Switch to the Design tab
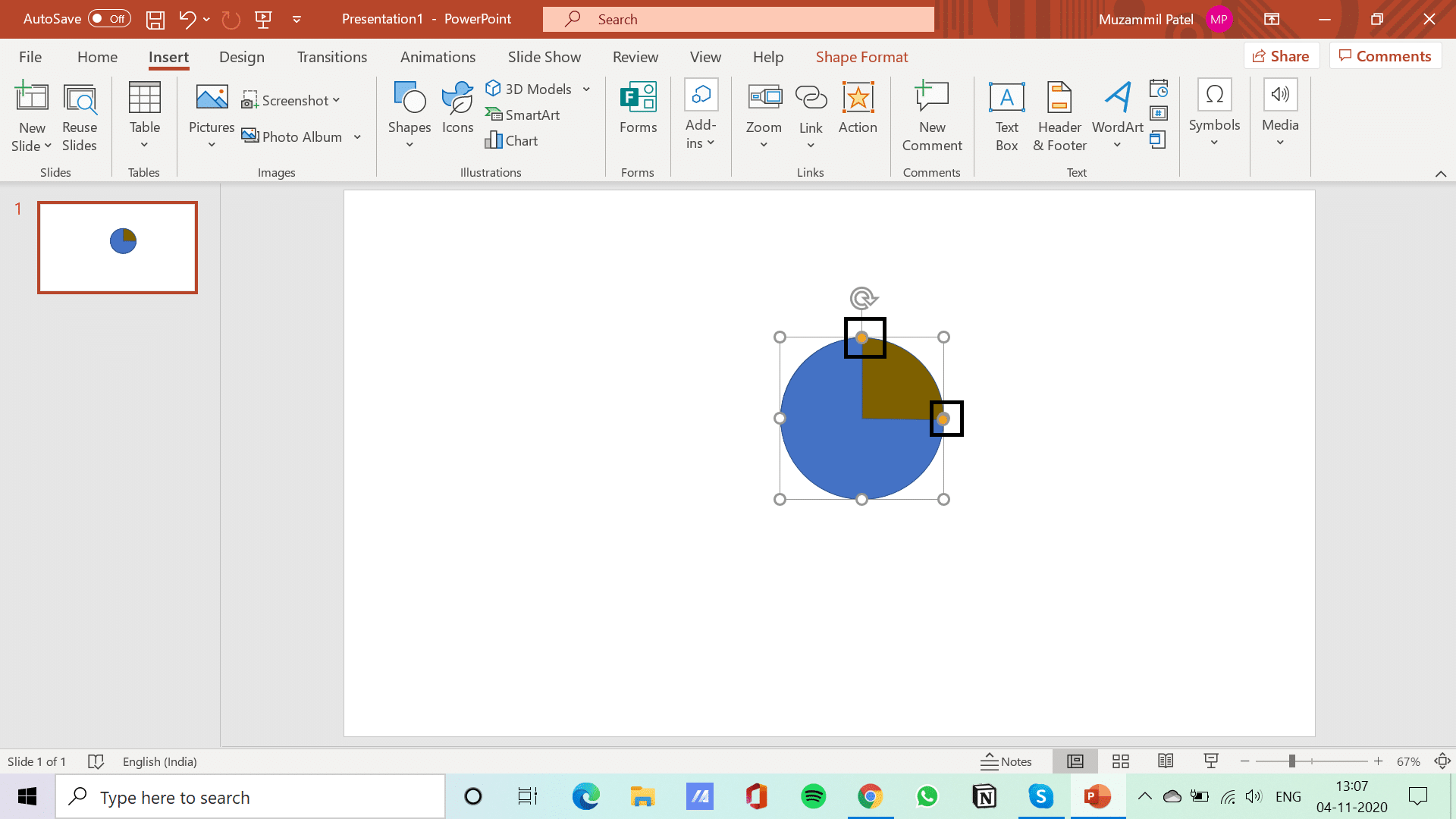The width and height of the screenshot is (1456, 819). click(x=241, y=57)
